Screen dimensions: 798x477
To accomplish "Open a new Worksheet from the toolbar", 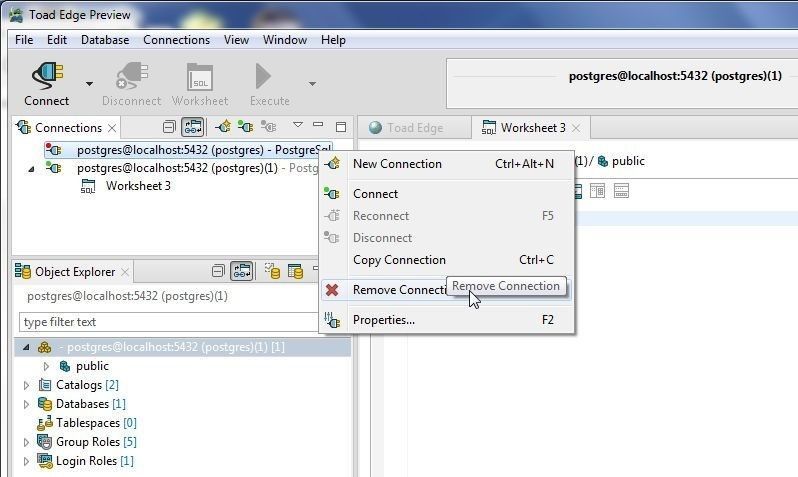I will point(200,85).
